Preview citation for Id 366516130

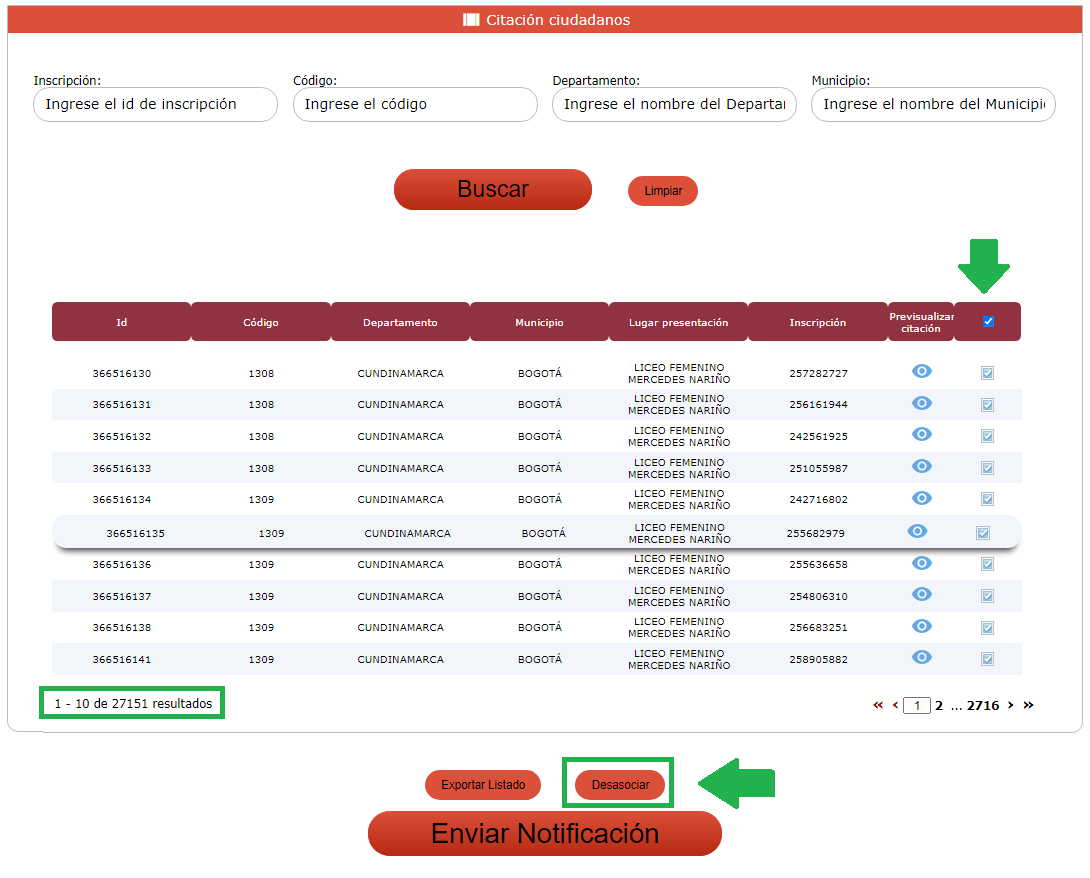[921, 372]
